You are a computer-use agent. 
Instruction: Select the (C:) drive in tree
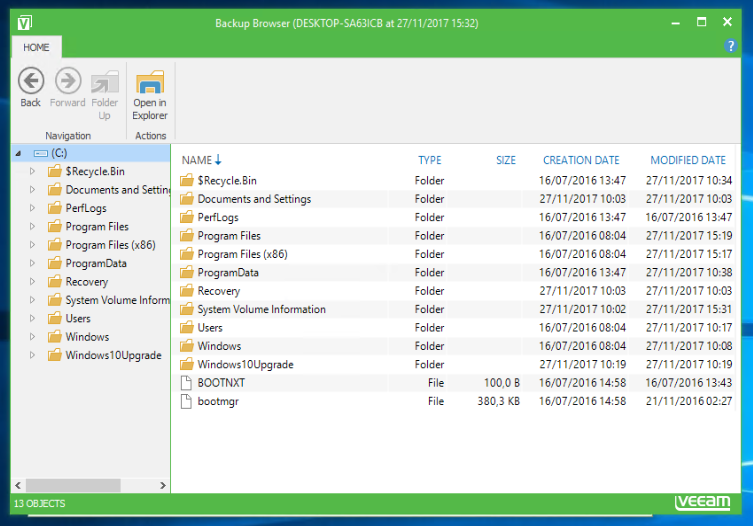(59, 153)
